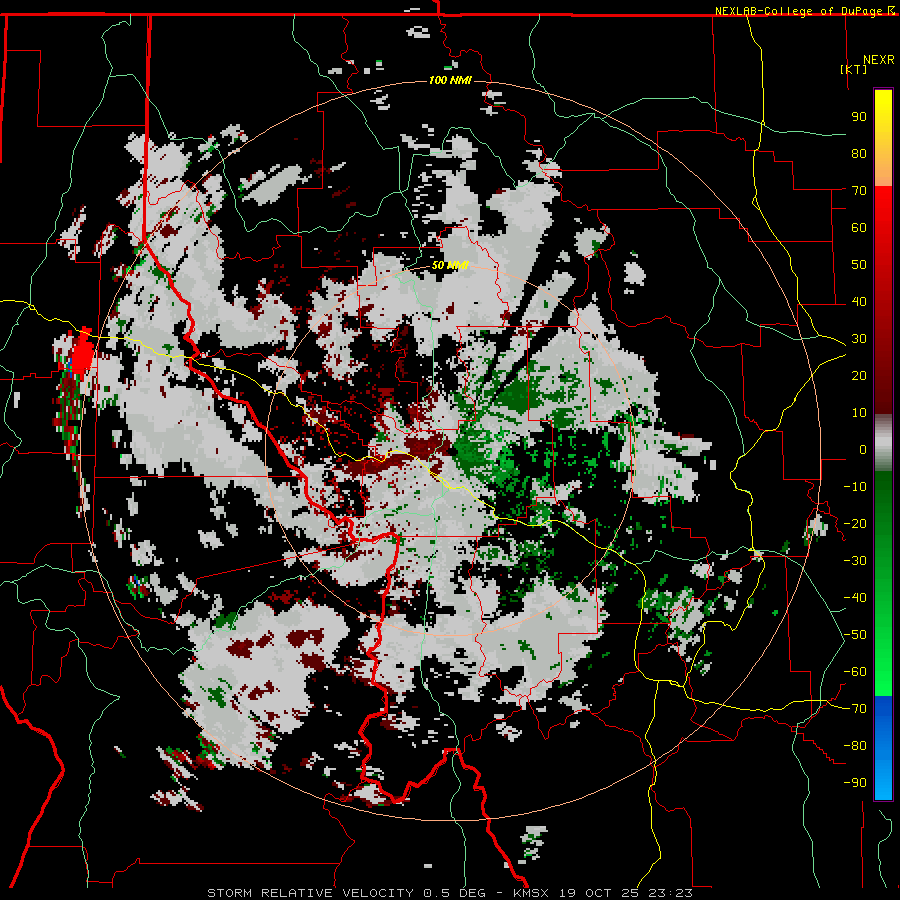Click the 50 NMI range ring label
The height and width of the screenshot is (900, 900).
450,265
